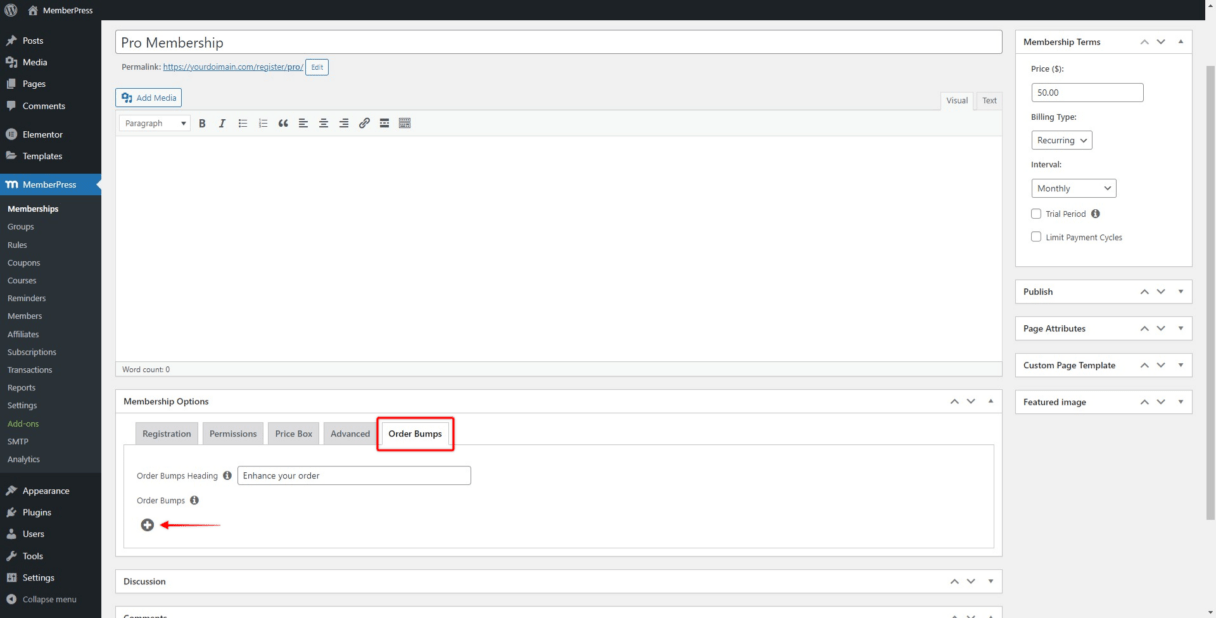
Task: Open the permalink yourdomain.com register link
Action: pos(233,67)
